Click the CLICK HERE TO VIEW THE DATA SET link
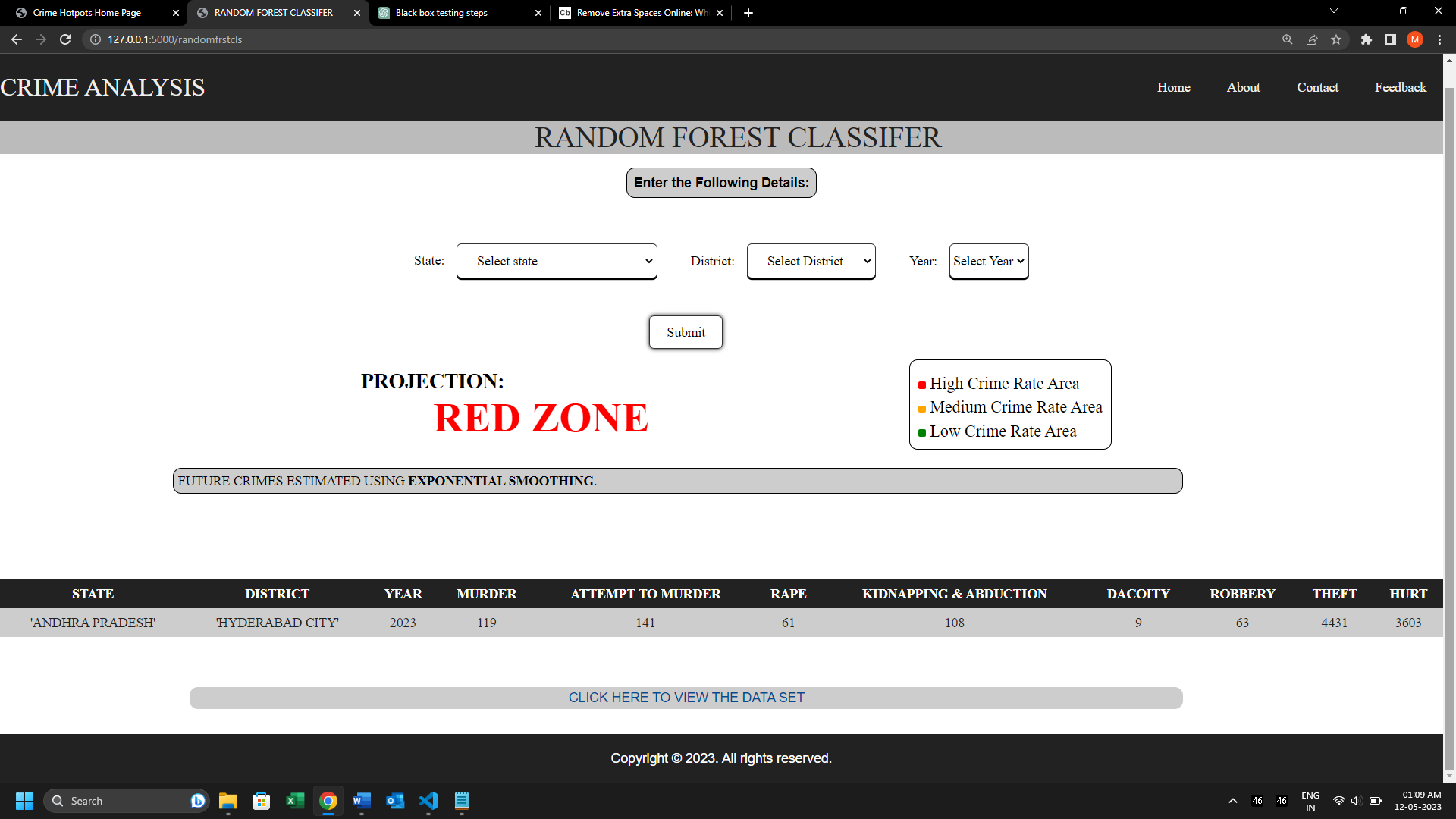 (686, 697)
